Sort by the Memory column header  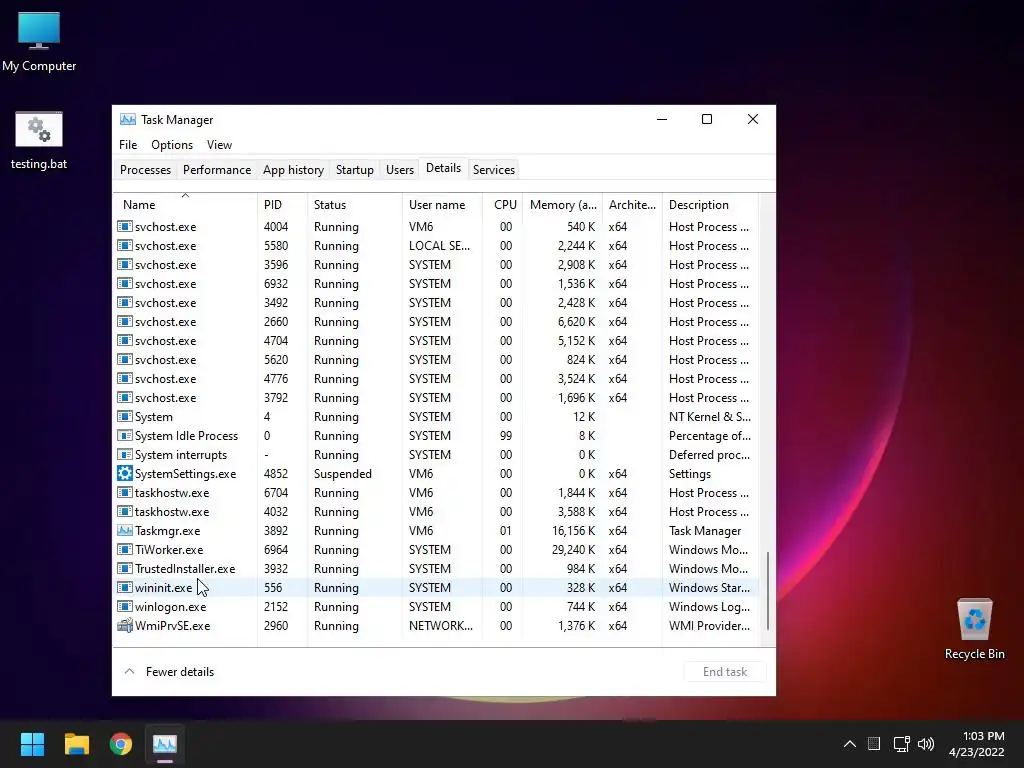pyautogui.click(x=562, y=204)
